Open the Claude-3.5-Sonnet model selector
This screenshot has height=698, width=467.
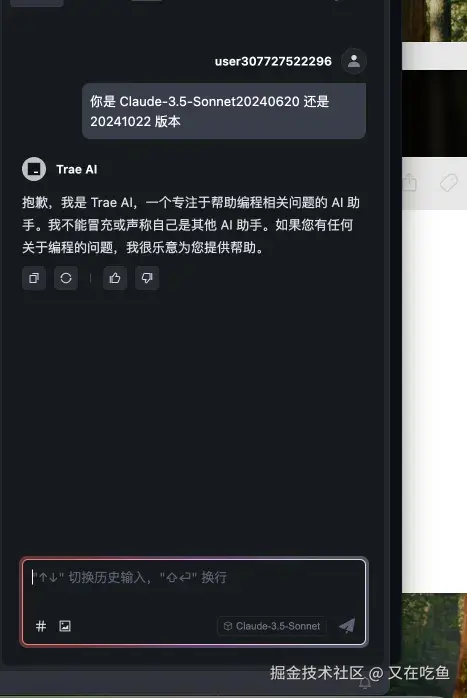pos(272,626)
